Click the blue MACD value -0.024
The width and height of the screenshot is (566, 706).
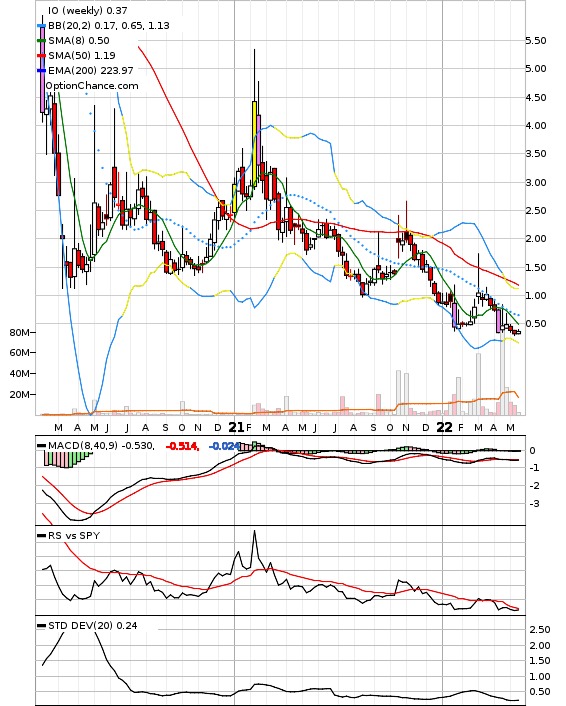point(224,446)
